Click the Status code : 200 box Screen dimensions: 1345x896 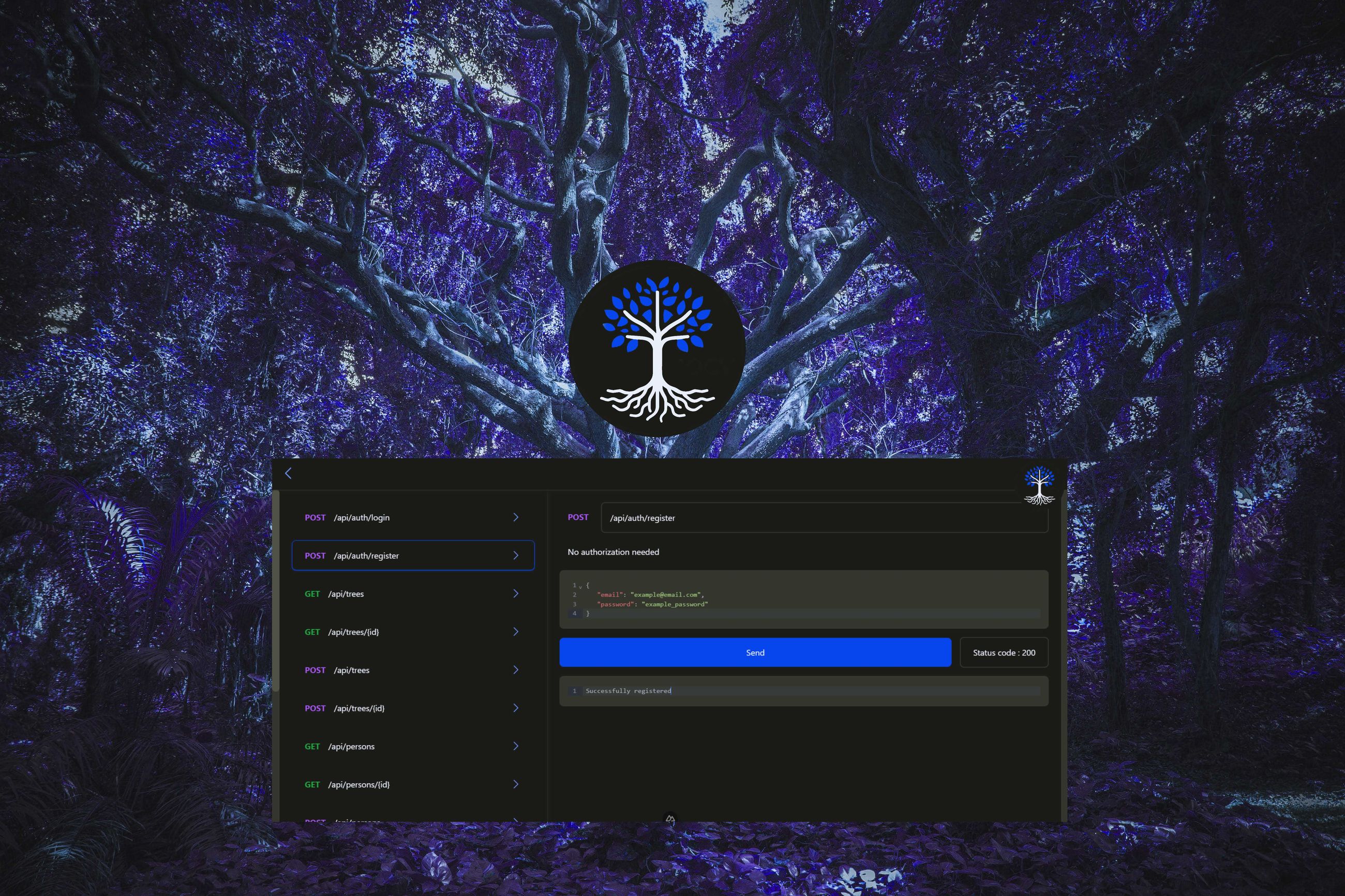[x=1004, y=652]
